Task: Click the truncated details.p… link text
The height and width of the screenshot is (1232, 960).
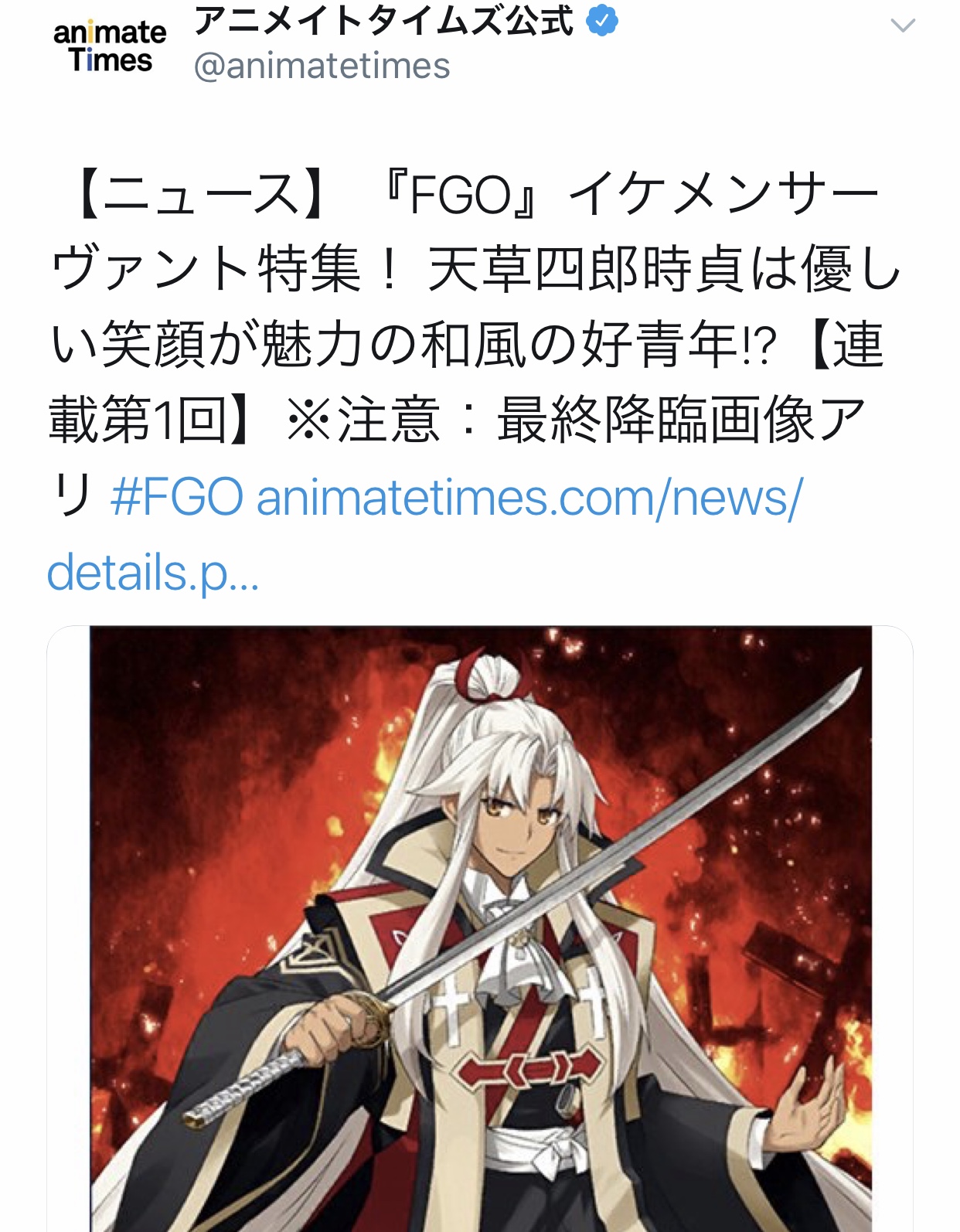Action: pyautogui.click(x=153, y=573)
